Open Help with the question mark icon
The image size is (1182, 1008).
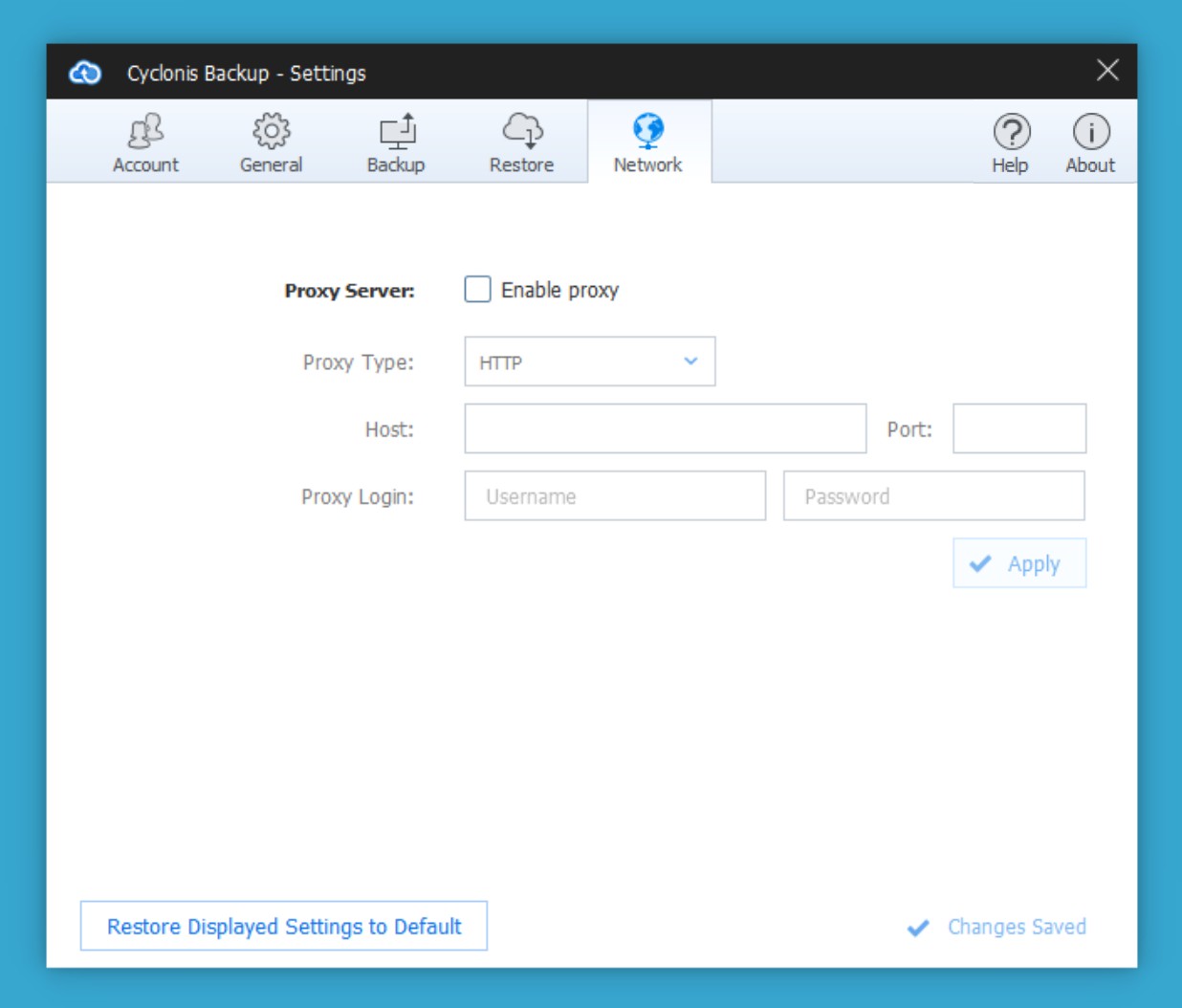tap(1010, 143)
